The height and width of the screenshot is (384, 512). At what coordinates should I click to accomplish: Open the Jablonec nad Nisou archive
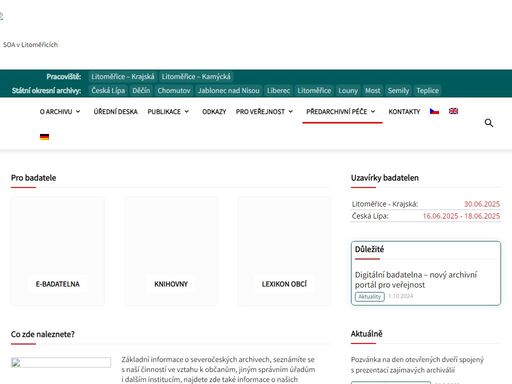coord(228,91)
